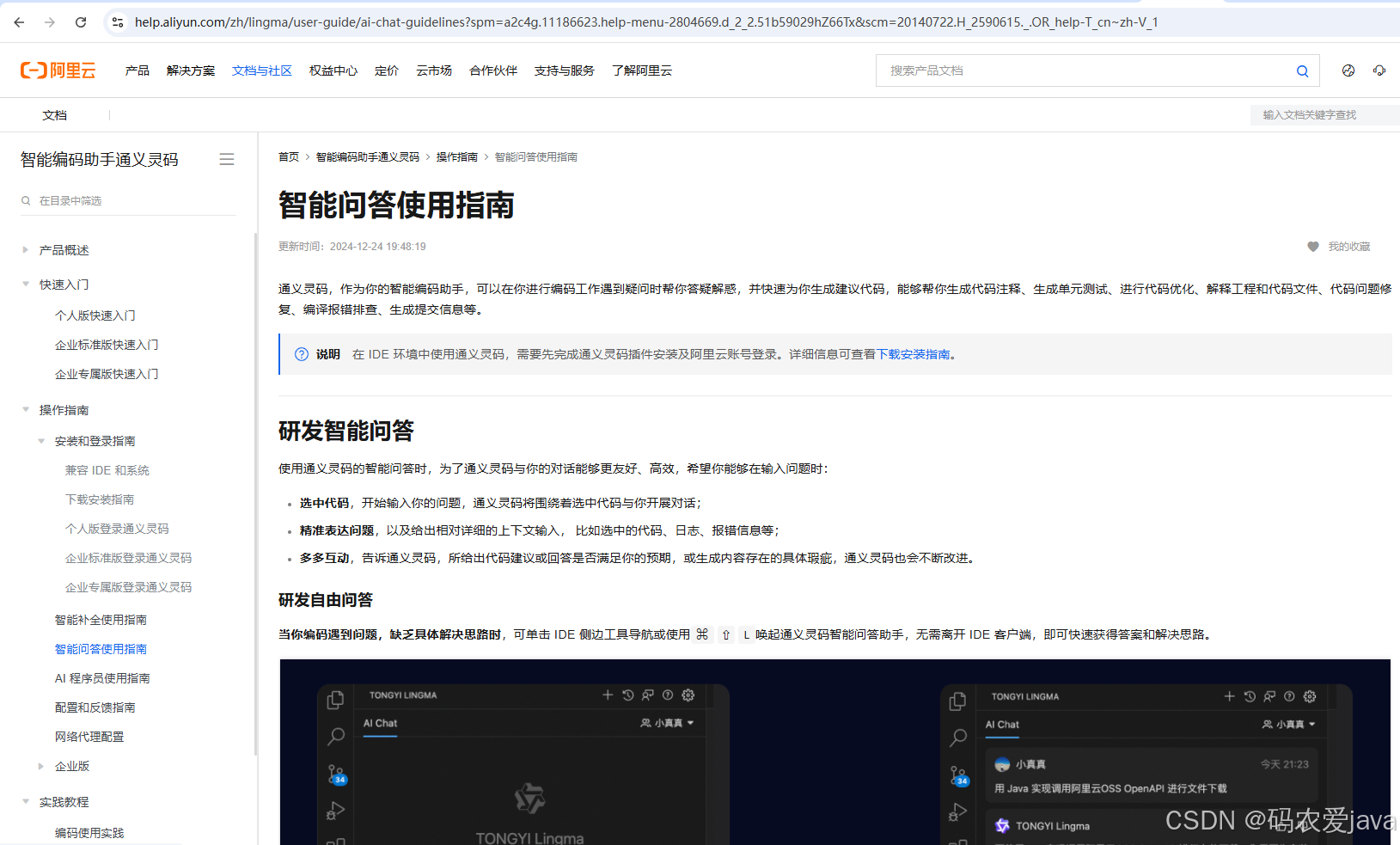Click the TONGYI Lingma demo screenshot
This screenshot has width=1400, height=845.
pos(834,752)
